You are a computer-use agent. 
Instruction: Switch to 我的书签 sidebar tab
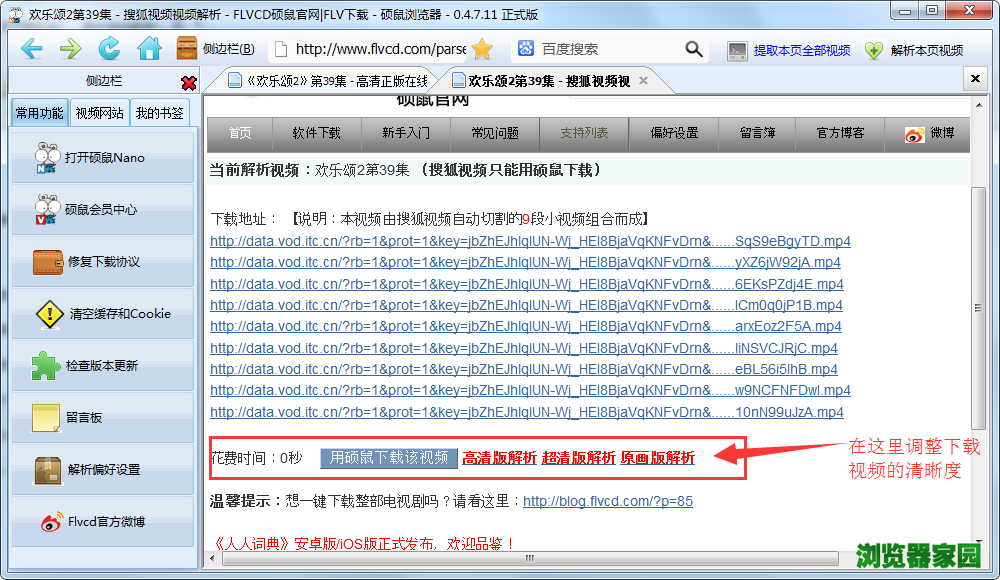coord(160,113)
